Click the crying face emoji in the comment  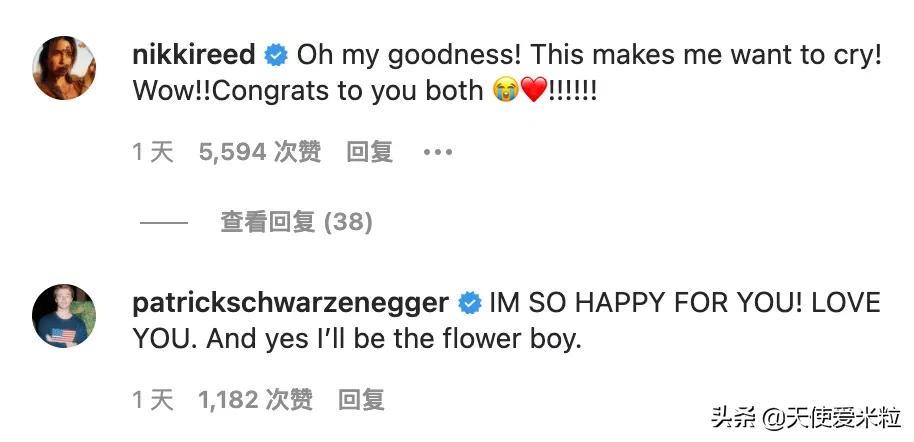[504, 90]
